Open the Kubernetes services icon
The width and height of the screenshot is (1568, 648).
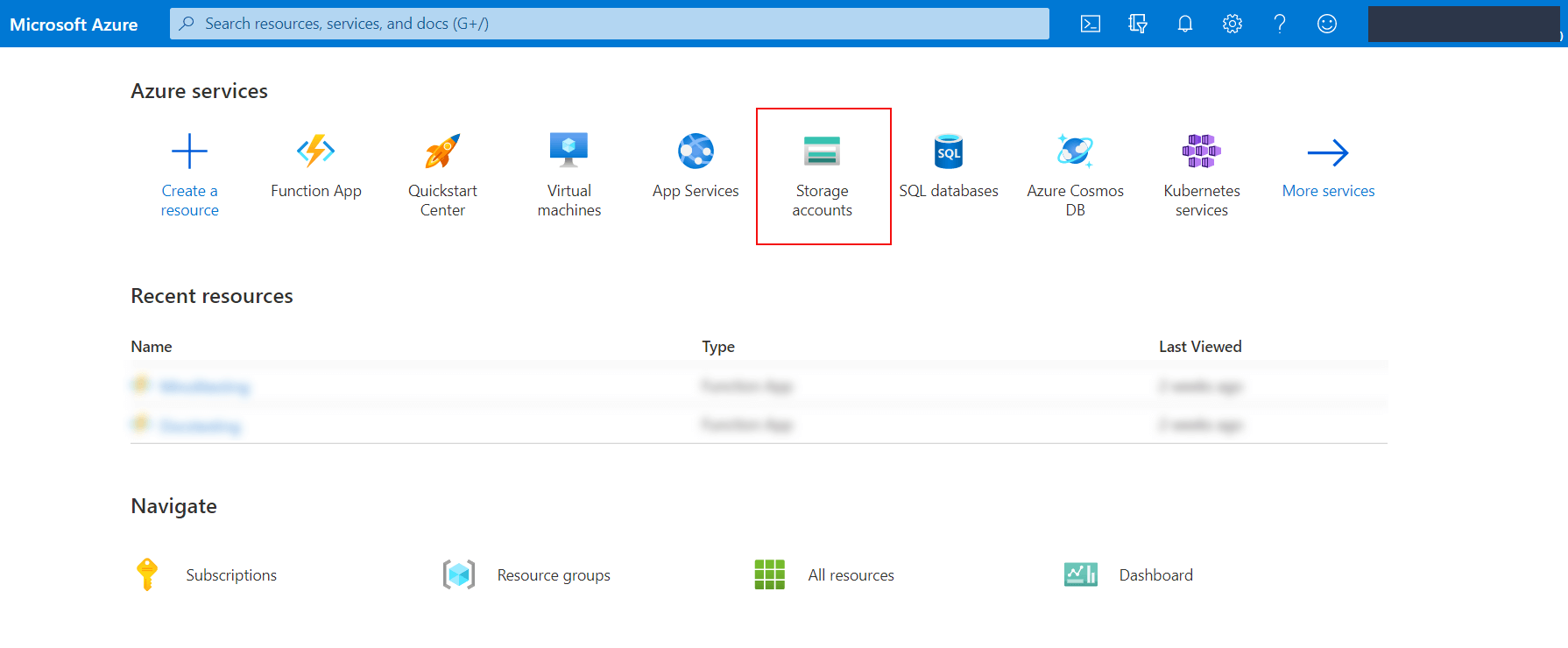pyautogui.click(x=1202, y=151)
